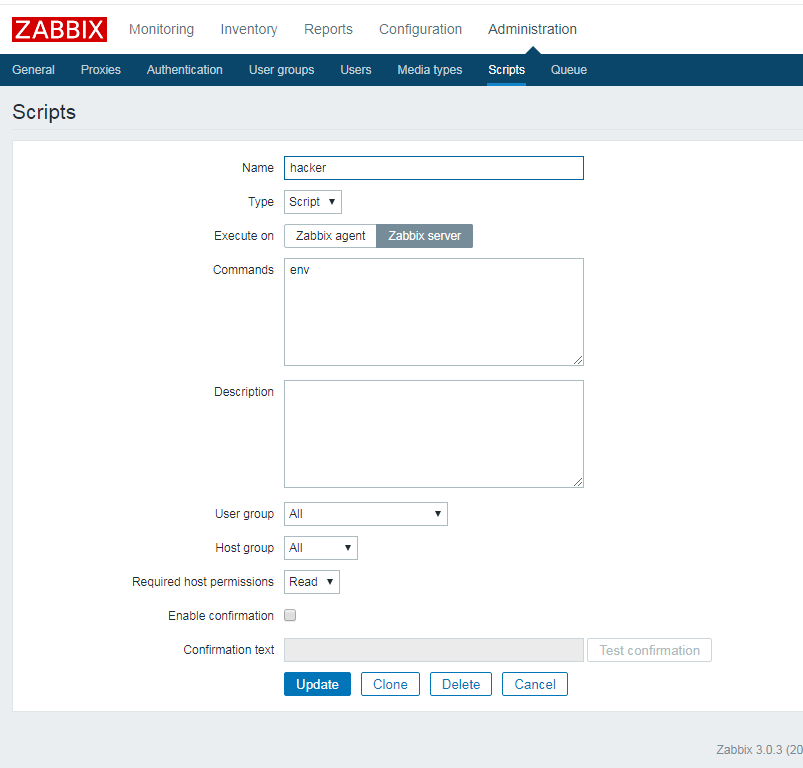Go to the Queue submenu

(x=569, y=70)
